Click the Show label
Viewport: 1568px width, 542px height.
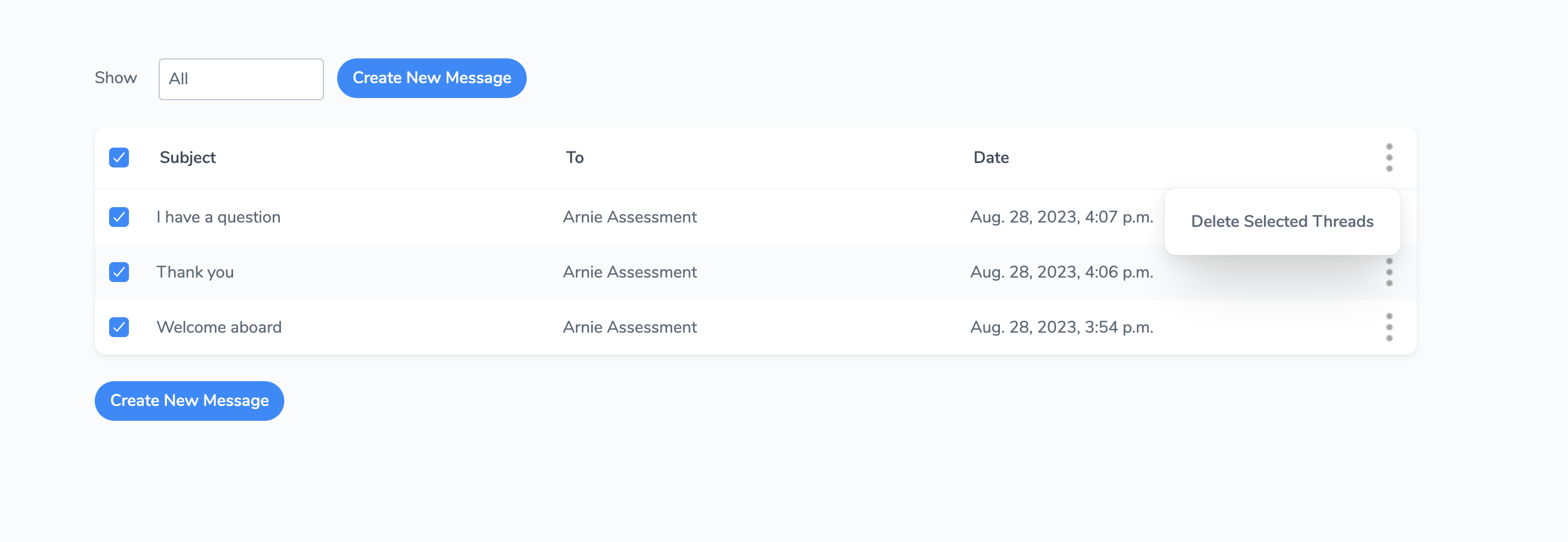click(x=116, y=78)
